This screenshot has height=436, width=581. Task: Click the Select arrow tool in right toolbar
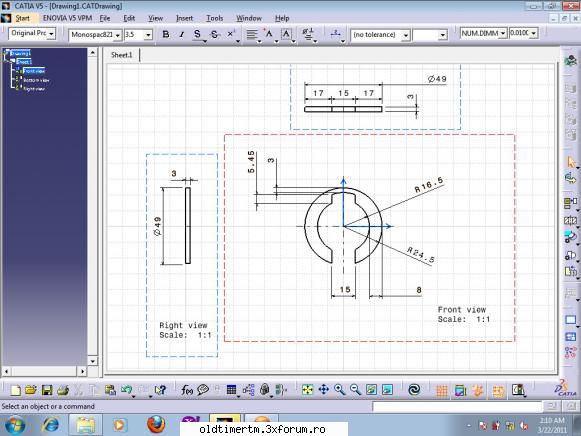pos(571,162)
